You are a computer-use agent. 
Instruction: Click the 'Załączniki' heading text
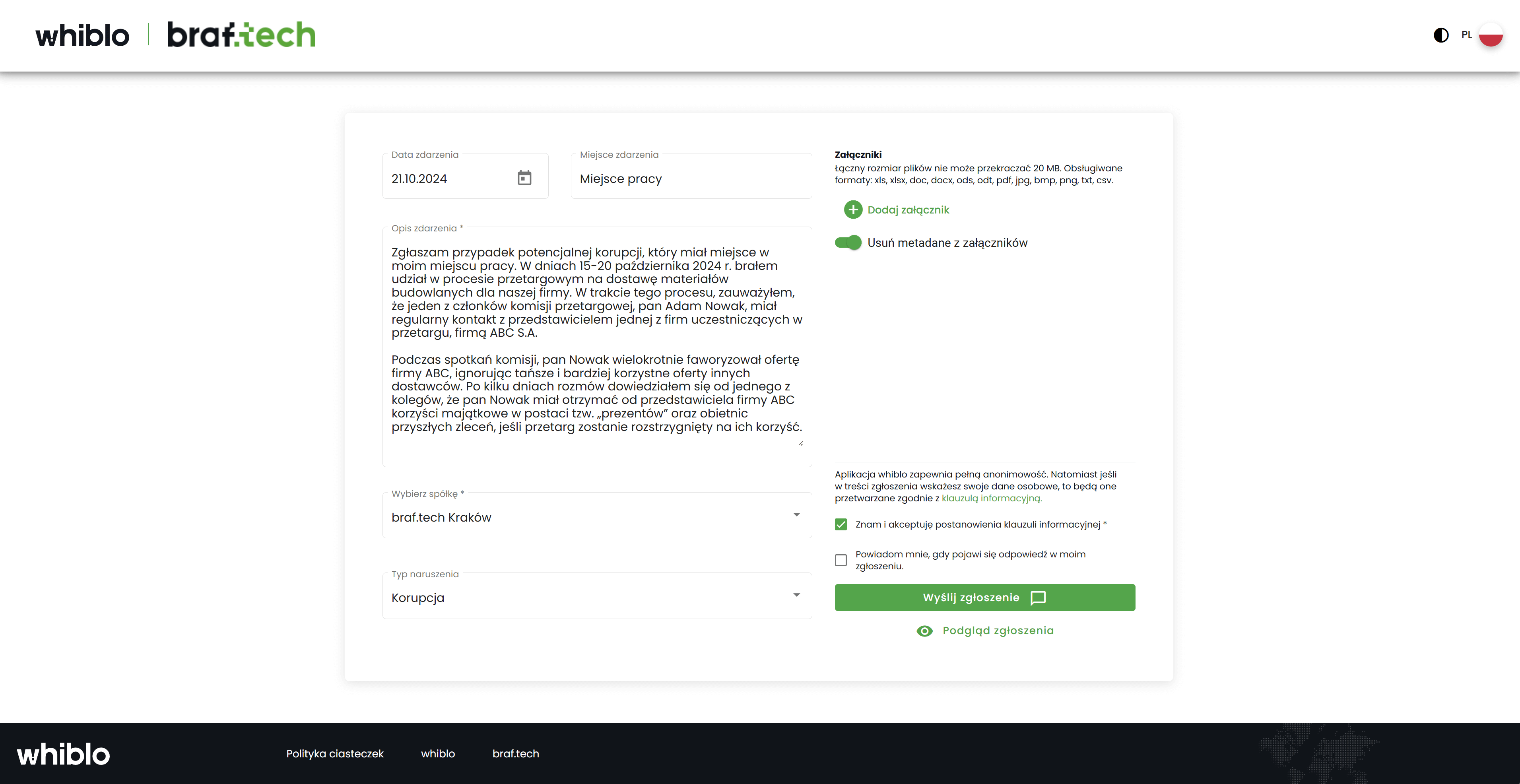(x=858, y=155)
